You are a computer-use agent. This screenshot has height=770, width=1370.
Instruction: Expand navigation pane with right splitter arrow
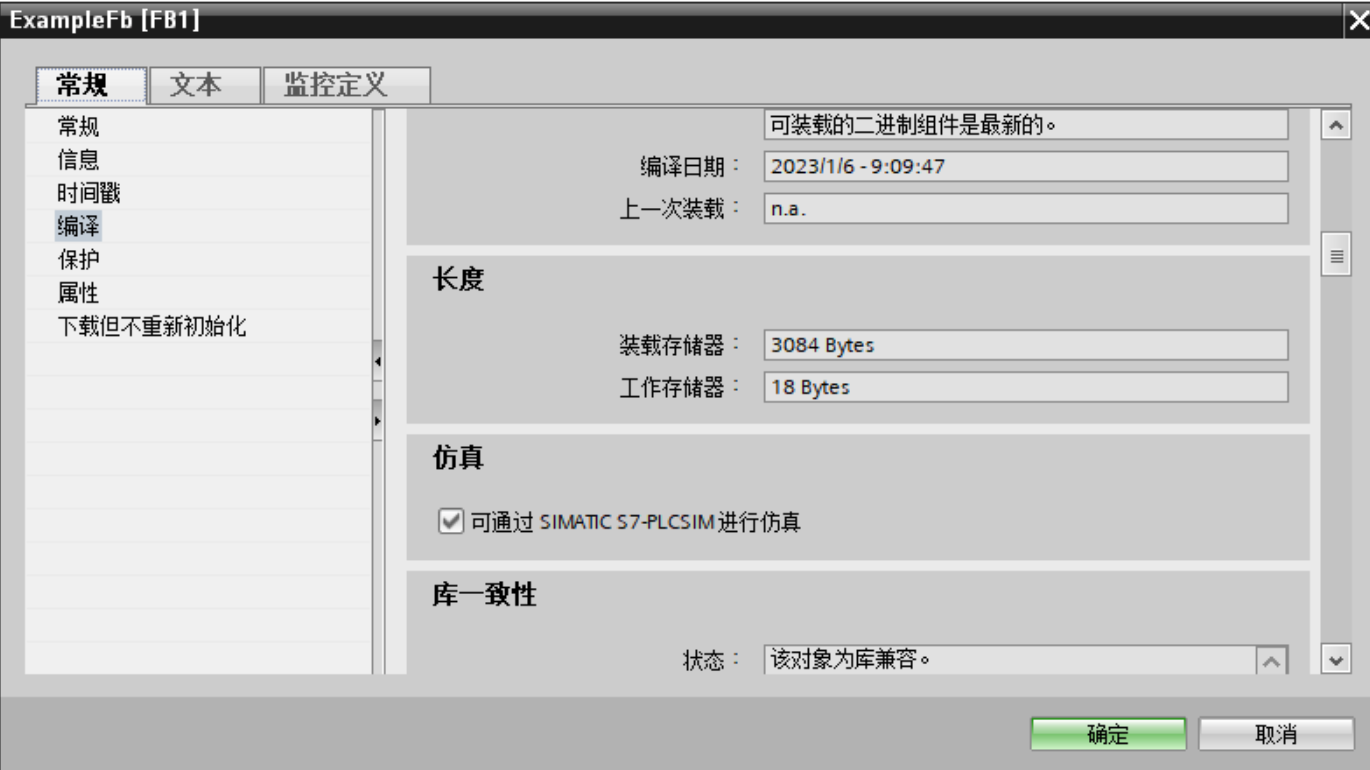click(377, 421)
